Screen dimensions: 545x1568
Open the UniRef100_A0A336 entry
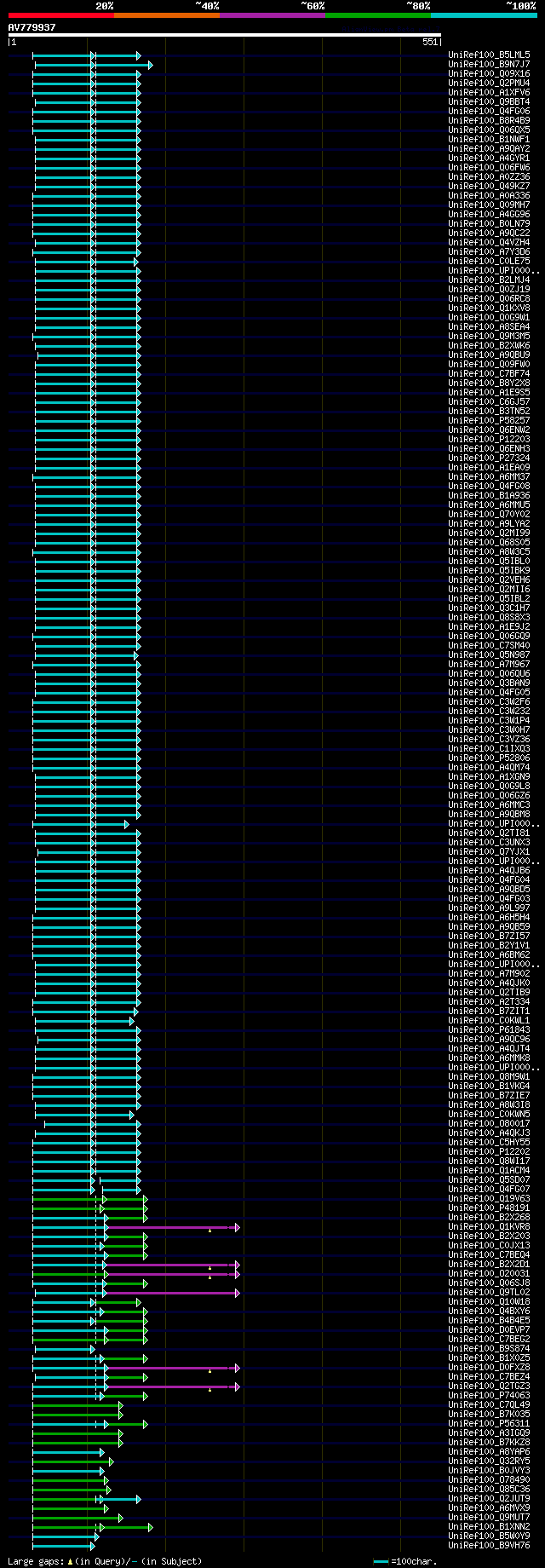pyautogui.click(x=489, y=195)
